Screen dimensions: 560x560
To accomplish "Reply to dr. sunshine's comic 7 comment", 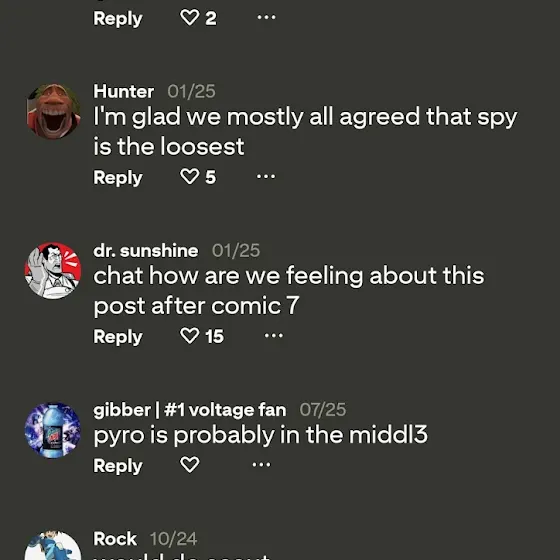I will point(118,337).
